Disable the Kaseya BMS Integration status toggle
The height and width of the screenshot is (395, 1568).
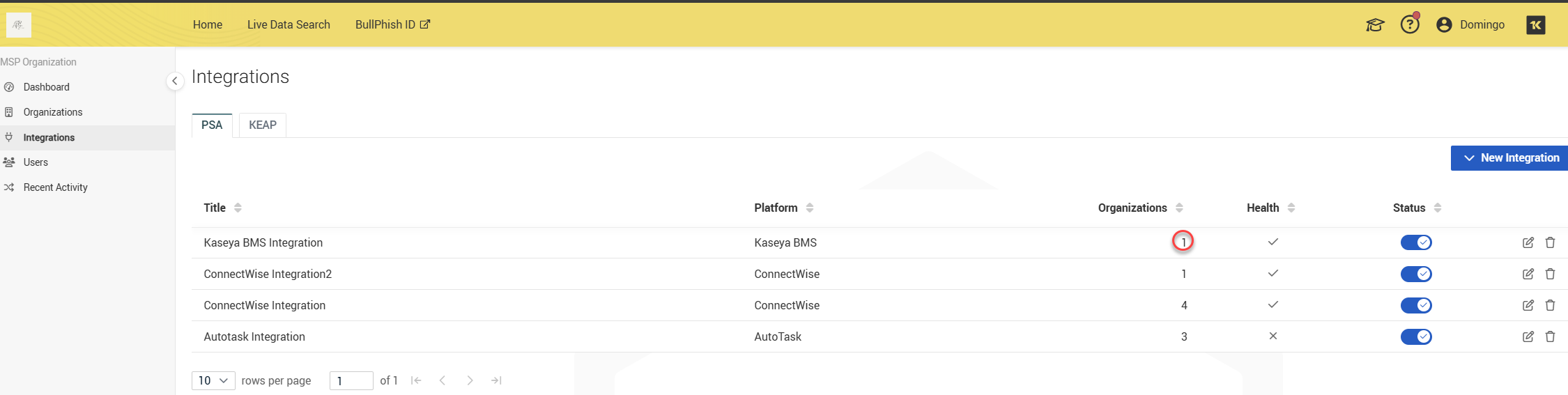[x=1416, y=242]
